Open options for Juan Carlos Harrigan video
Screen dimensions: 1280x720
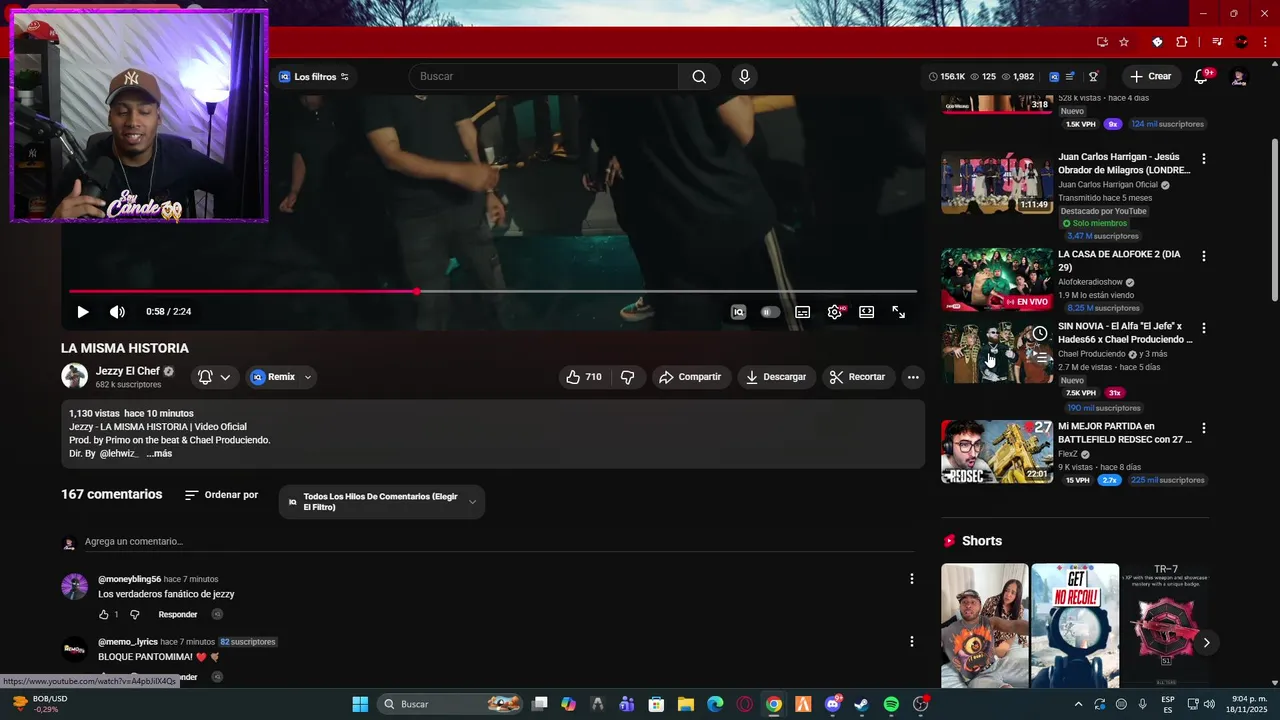pyautogui.click(x=1204, y=159)
